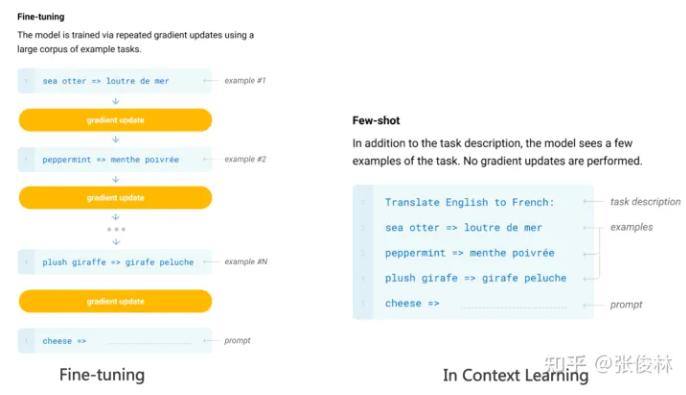Click the 'examples' label beside the bracket
The image size is (686, 395).
(x=631, y=227)
